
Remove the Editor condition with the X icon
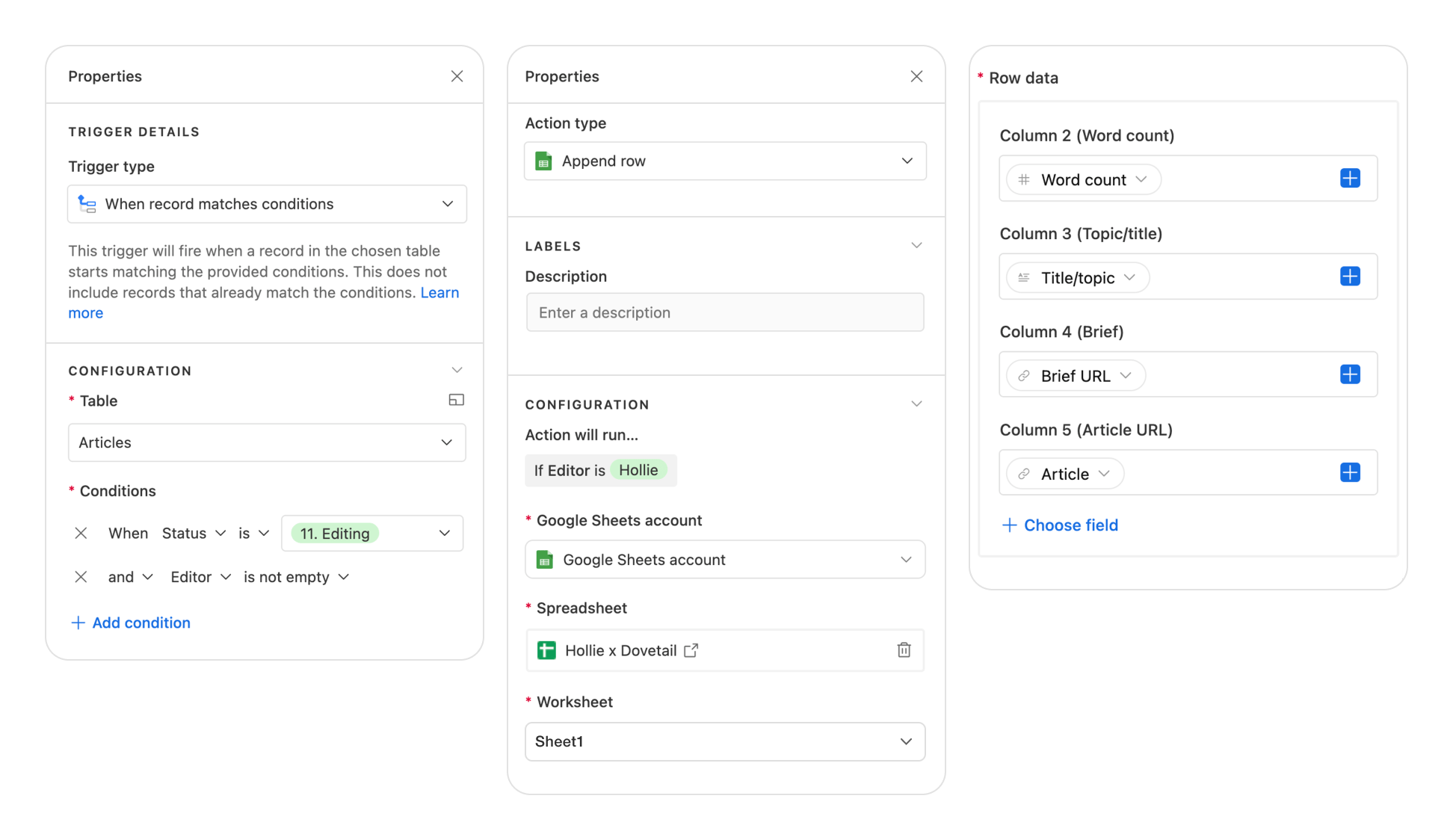click(81, 576)
